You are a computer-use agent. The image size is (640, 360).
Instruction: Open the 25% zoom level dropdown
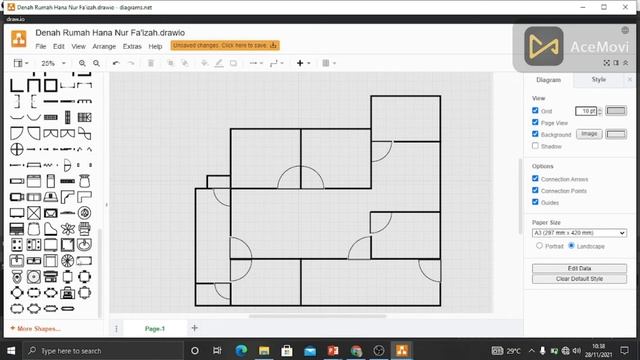[53, 63]
